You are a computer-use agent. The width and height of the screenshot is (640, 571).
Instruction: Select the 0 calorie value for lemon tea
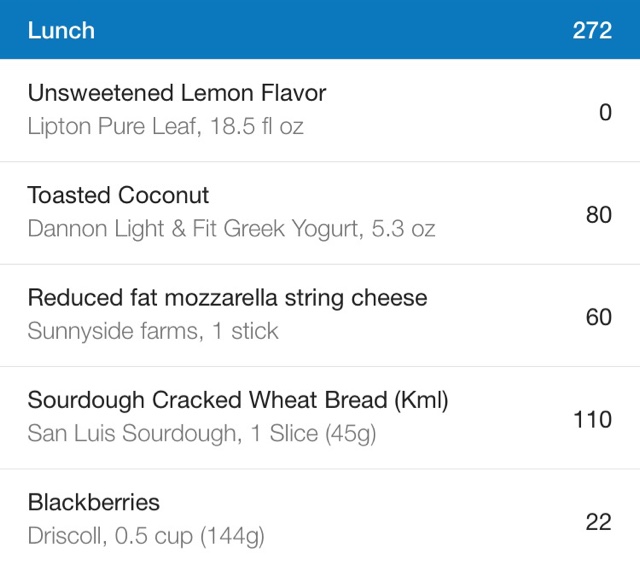[604, 112]
